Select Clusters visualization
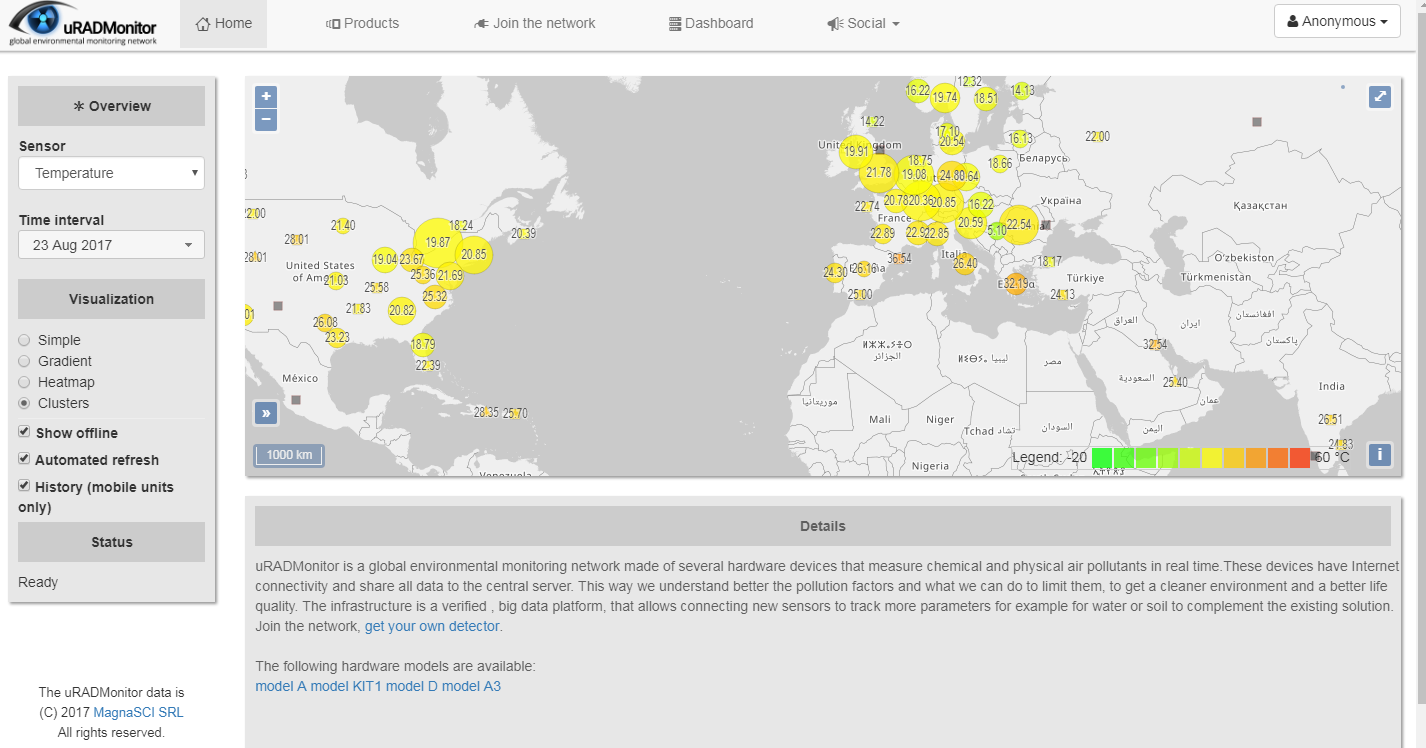The image size is (1426, 748). tap(24, 403)
